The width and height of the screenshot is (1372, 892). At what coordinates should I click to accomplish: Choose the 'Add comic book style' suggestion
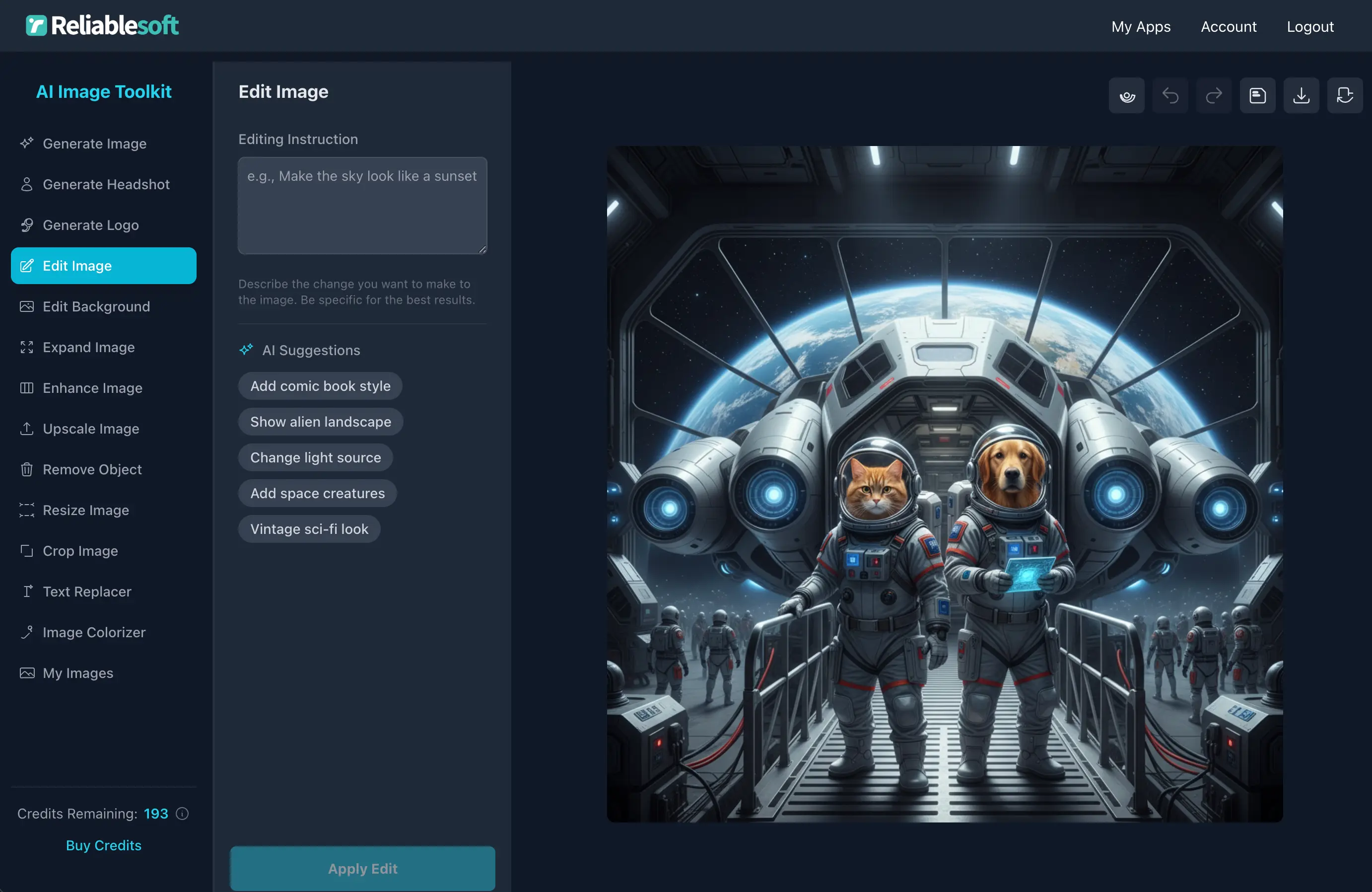(x=320, y=385)
